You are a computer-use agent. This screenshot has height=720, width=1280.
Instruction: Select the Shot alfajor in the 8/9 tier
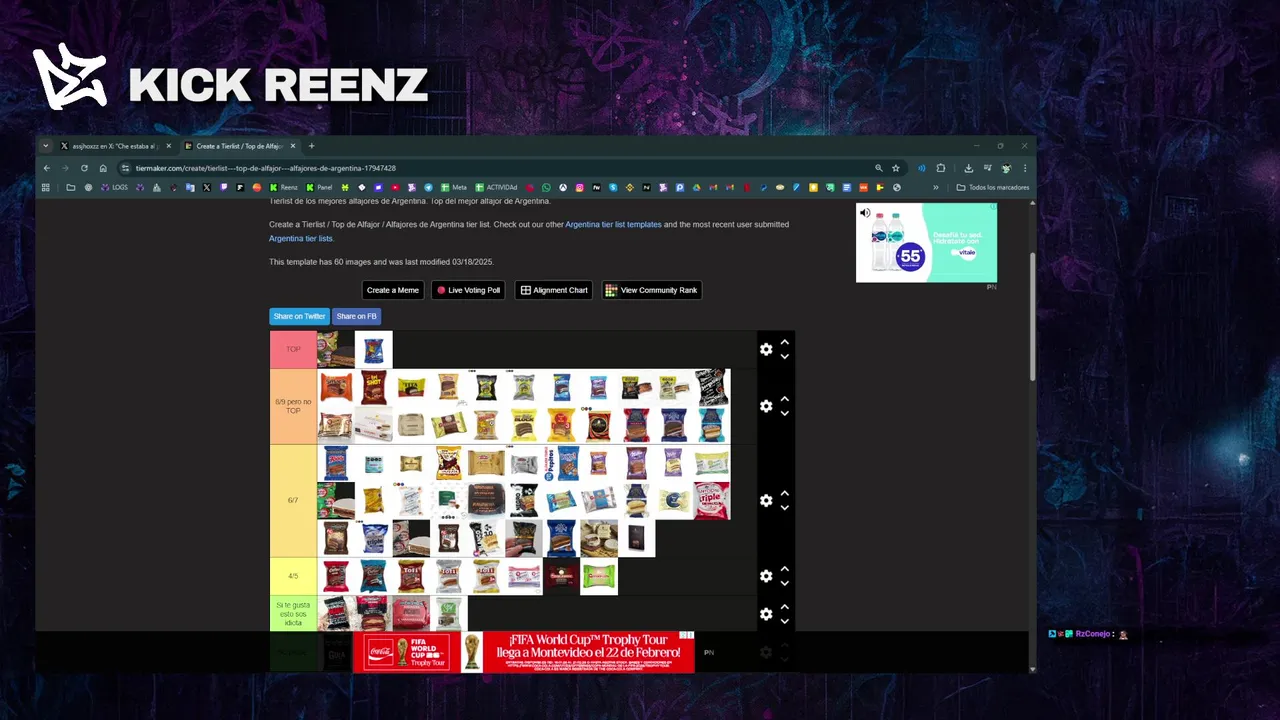(x=373, y=387)
